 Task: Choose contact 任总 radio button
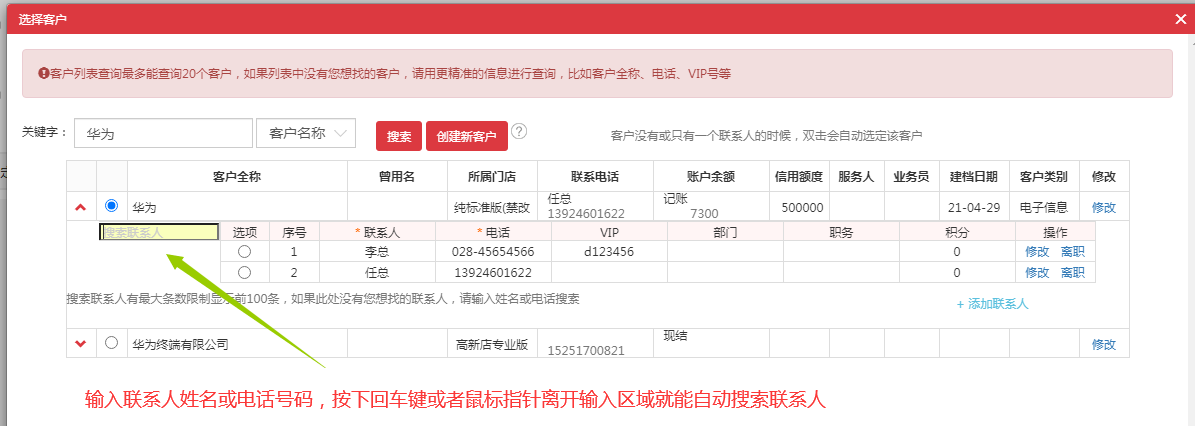pyautogui.click(x=245, y=272)
